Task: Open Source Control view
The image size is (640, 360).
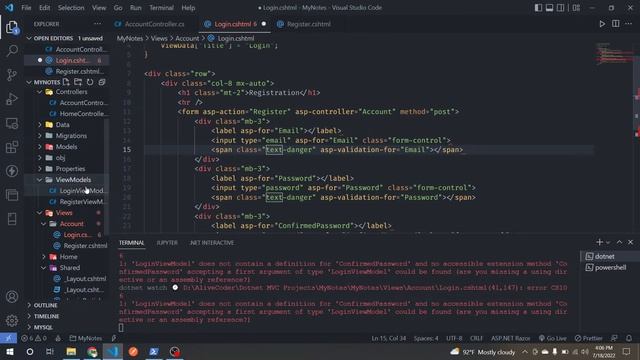Action: 12,75
